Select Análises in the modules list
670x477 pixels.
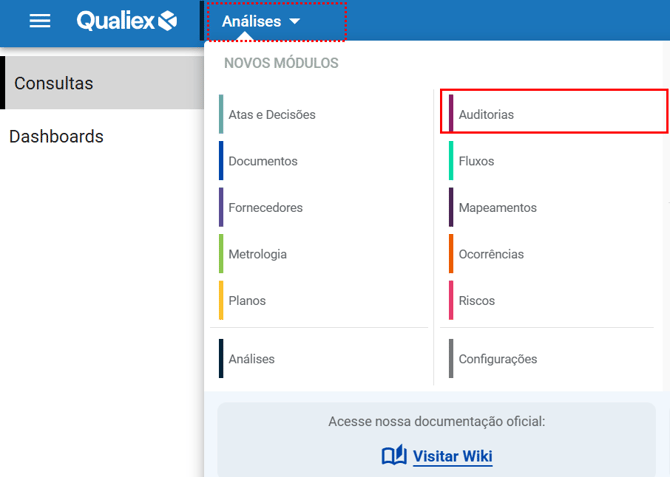tap(251, 359)
